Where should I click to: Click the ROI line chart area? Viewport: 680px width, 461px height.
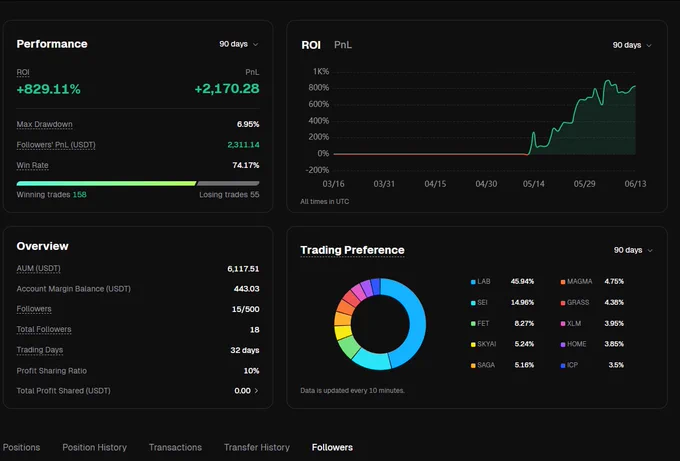coord(484,121)
